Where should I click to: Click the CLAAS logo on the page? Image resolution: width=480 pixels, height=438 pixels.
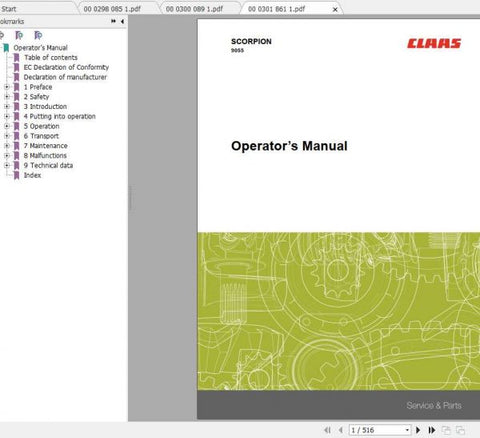434,43
